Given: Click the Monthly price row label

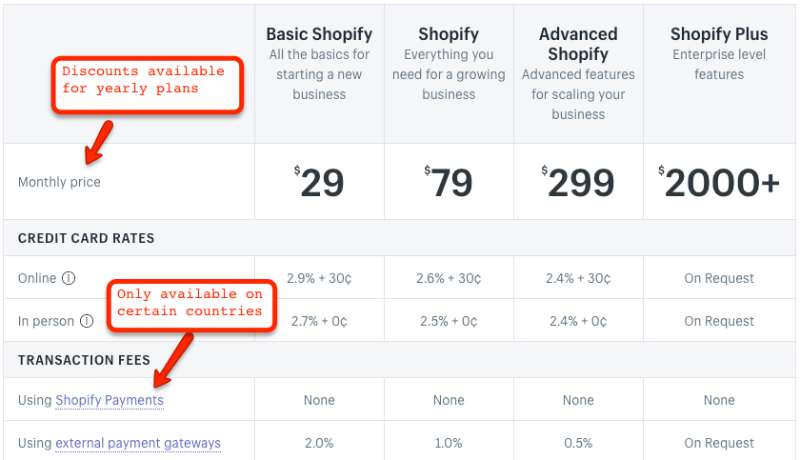Looking at the screenshot, I should [59, 182].
